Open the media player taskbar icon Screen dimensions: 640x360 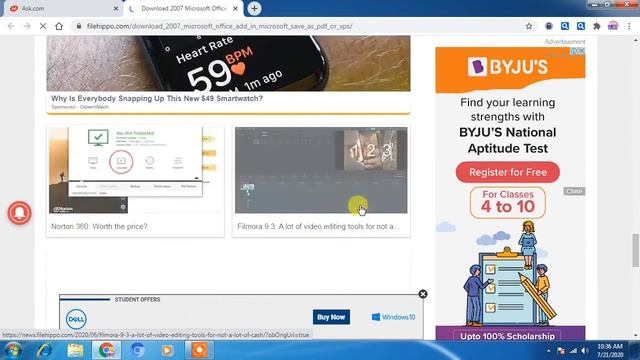click(x=167, y=350)
